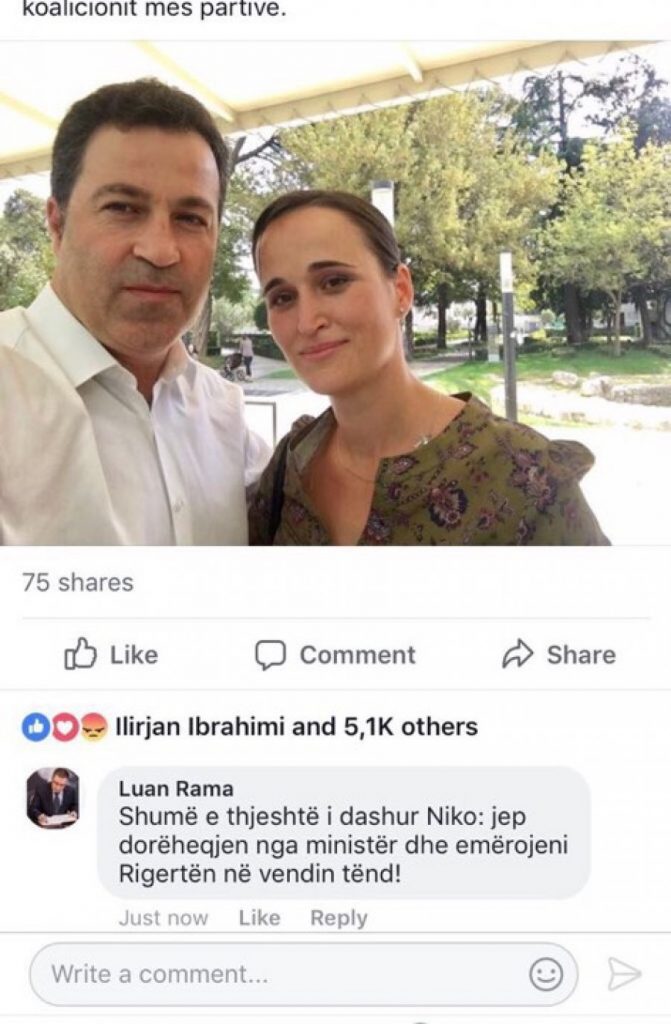View the 75 shares list
This screenshot has height=1024, width=671.
coord(78,582)
